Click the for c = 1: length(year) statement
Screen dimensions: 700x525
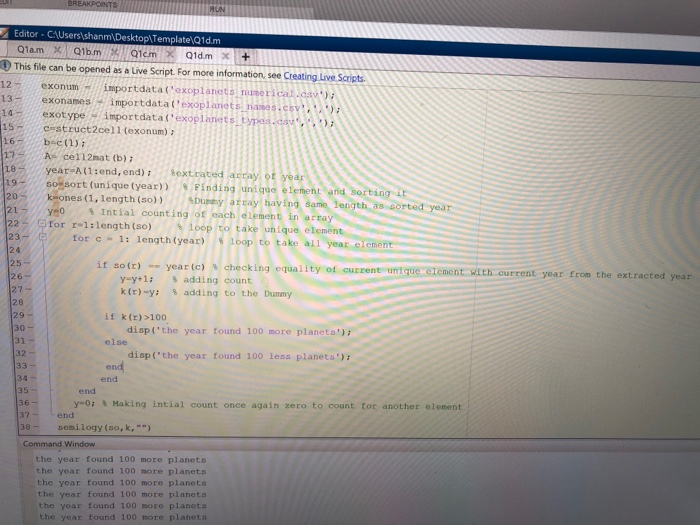click(x=138, y=239)
